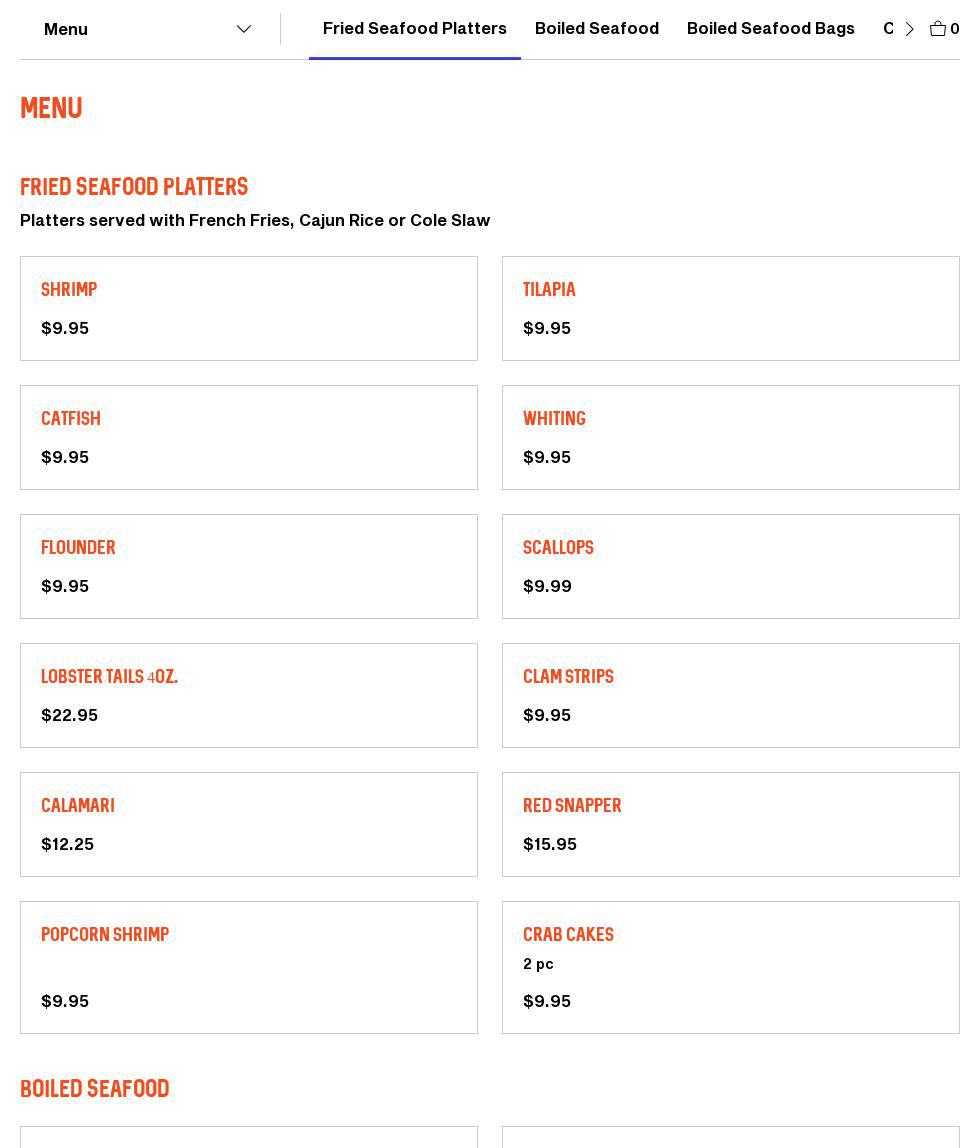
Task: Open Lobster Tails 4oz. item
Action: [248, 695]
